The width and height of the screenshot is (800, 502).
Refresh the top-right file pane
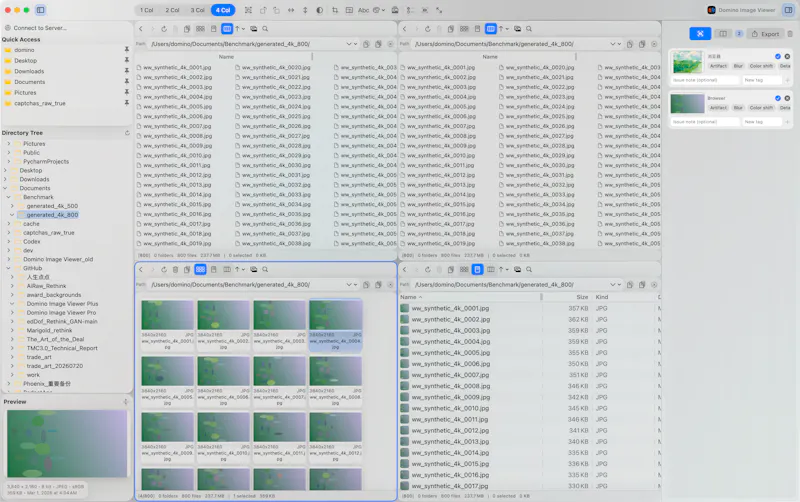pyautogui.click(x=428, y=29)
